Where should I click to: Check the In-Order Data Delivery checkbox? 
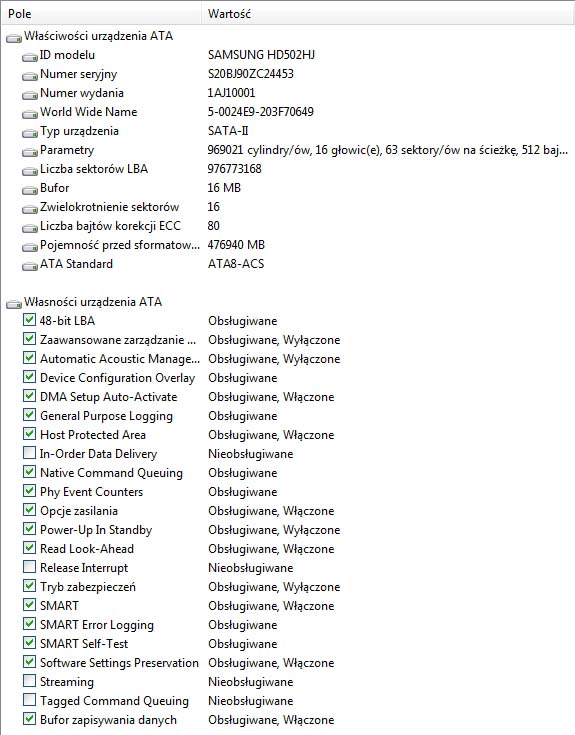pos(29,453)
